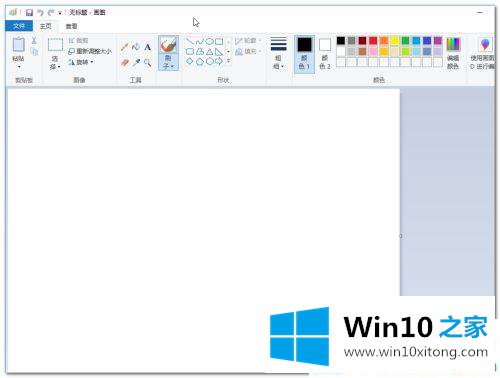Pick the orange color swatch in the top row
Image resolution: width=500 pixels, height=378 pixels.
[384, 41]
